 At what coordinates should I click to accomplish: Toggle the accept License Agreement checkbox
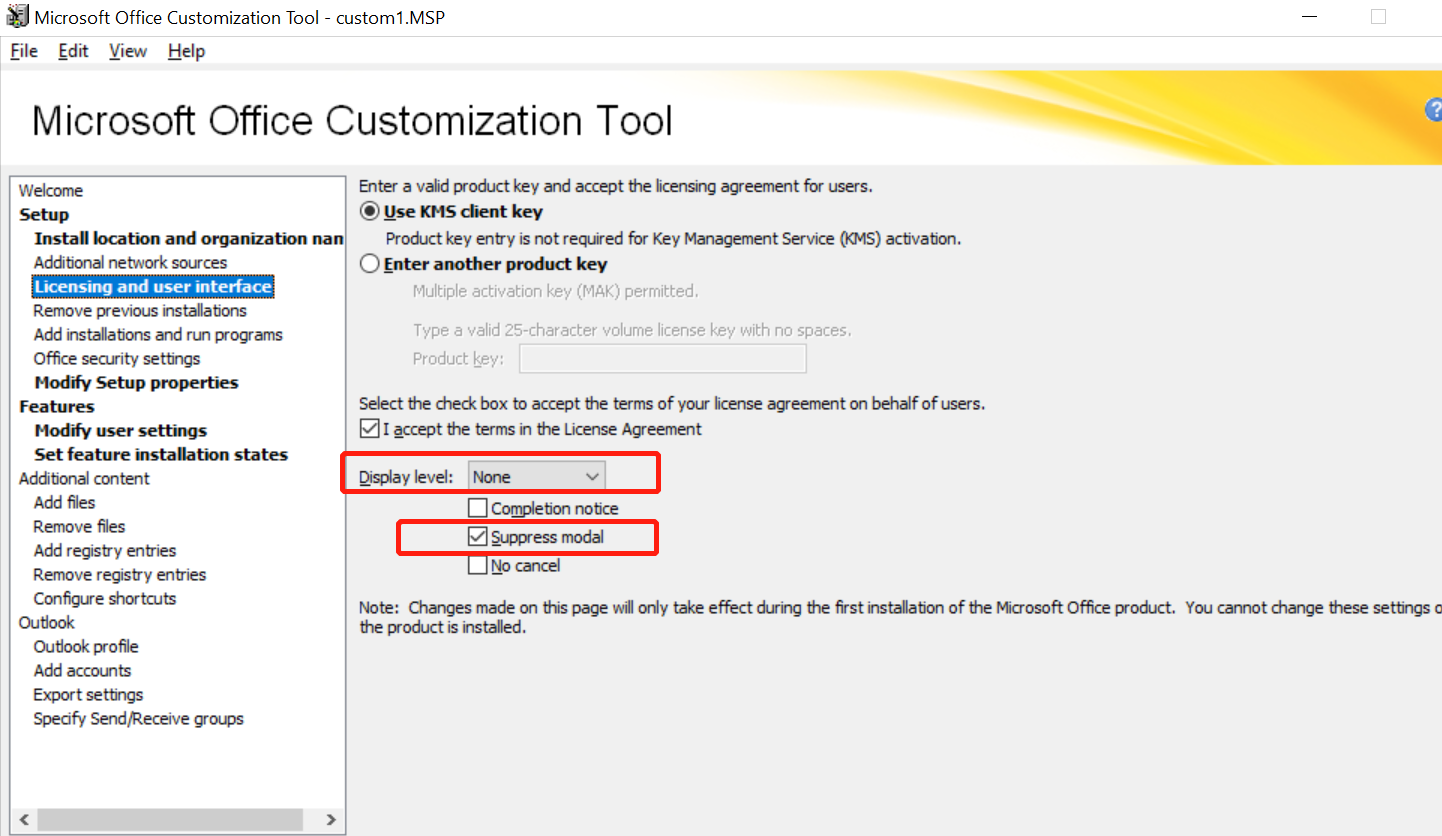pyautogui.click(x=370, y=429)
